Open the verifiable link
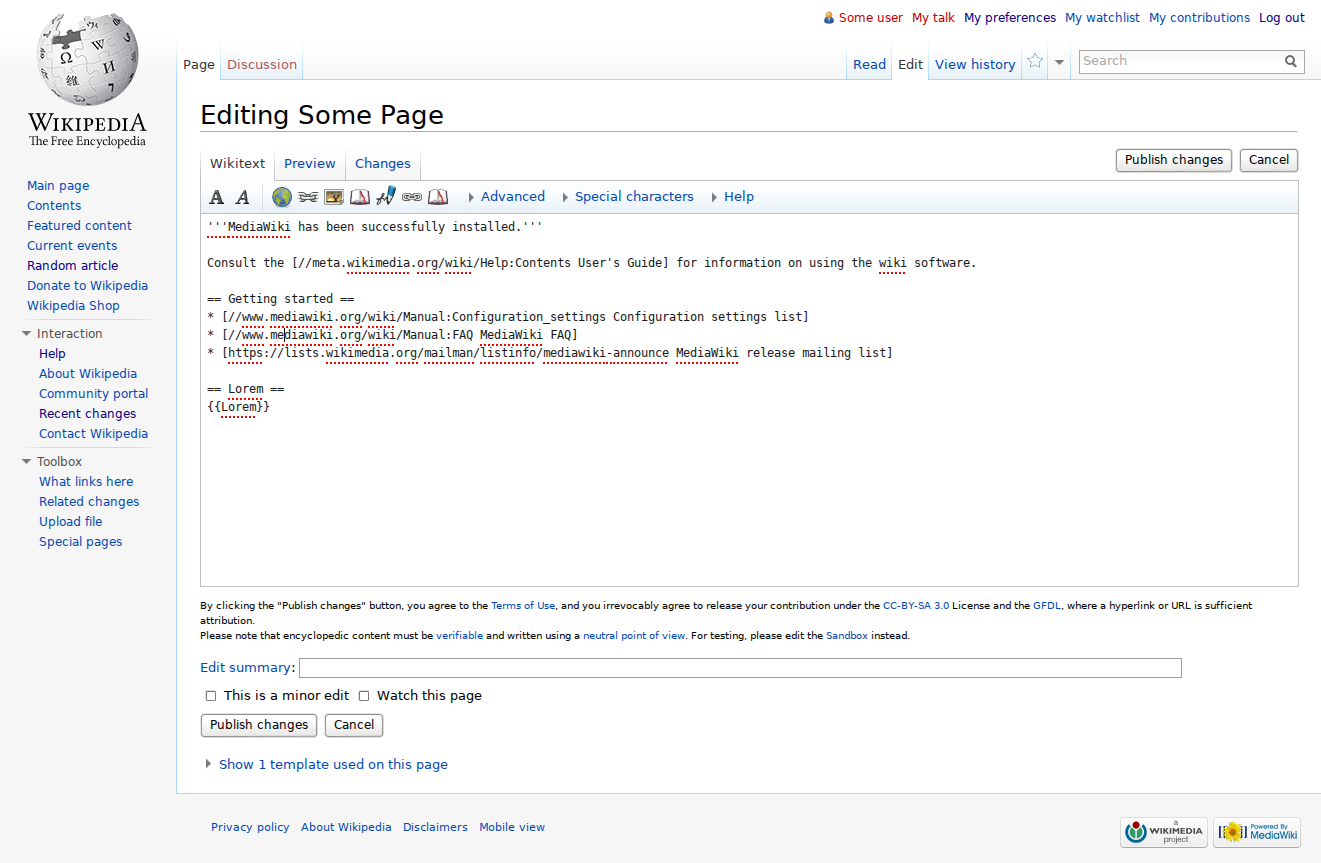Viewport: 1321px width, 863px height. pyautogui.click(x=460, y=636)
